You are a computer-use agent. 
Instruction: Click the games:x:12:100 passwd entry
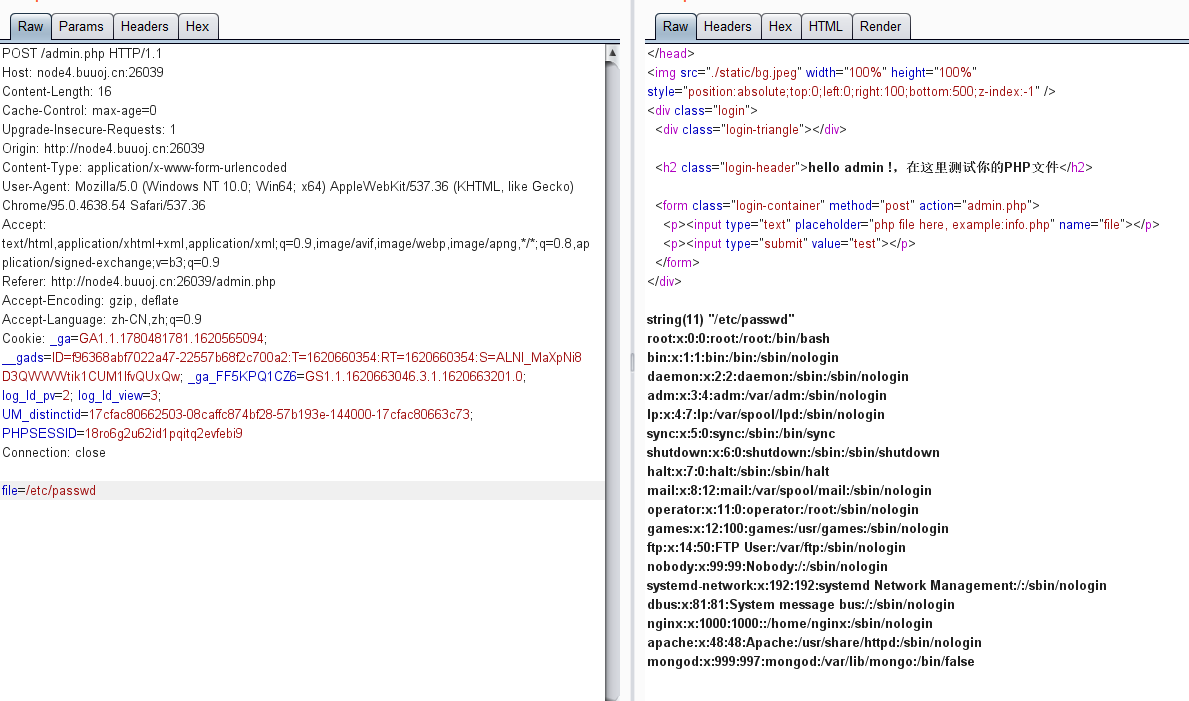[x=798, y=528]
